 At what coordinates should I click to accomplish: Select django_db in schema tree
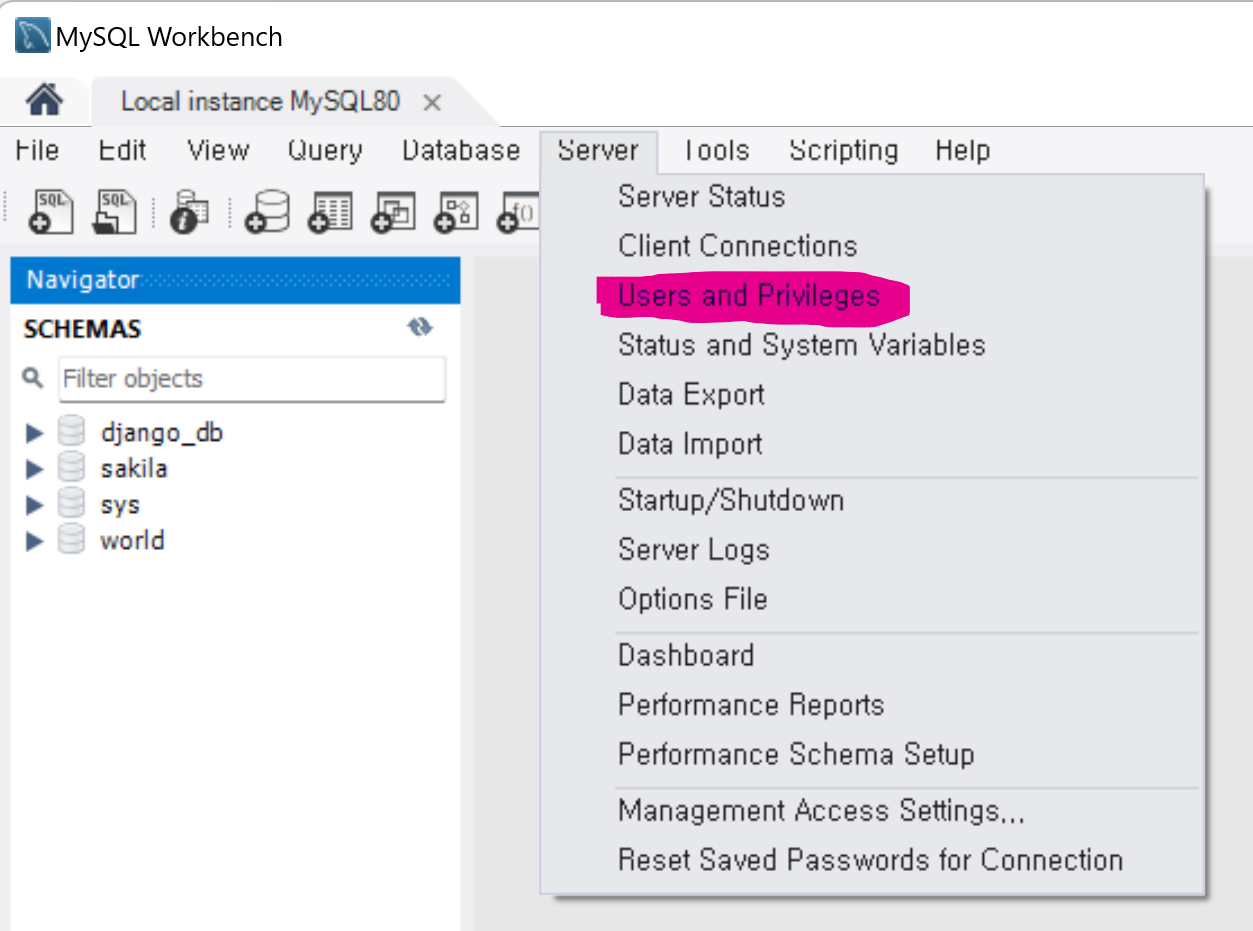pyautogui.click(x=161, y=433)
